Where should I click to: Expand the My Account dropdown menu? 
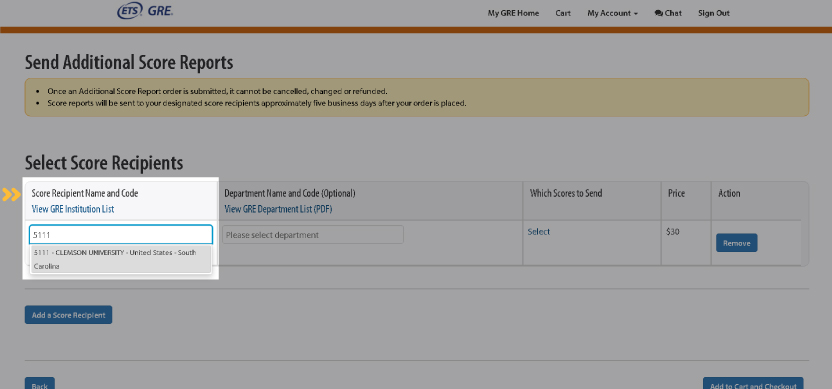click(x=612, y=13)
